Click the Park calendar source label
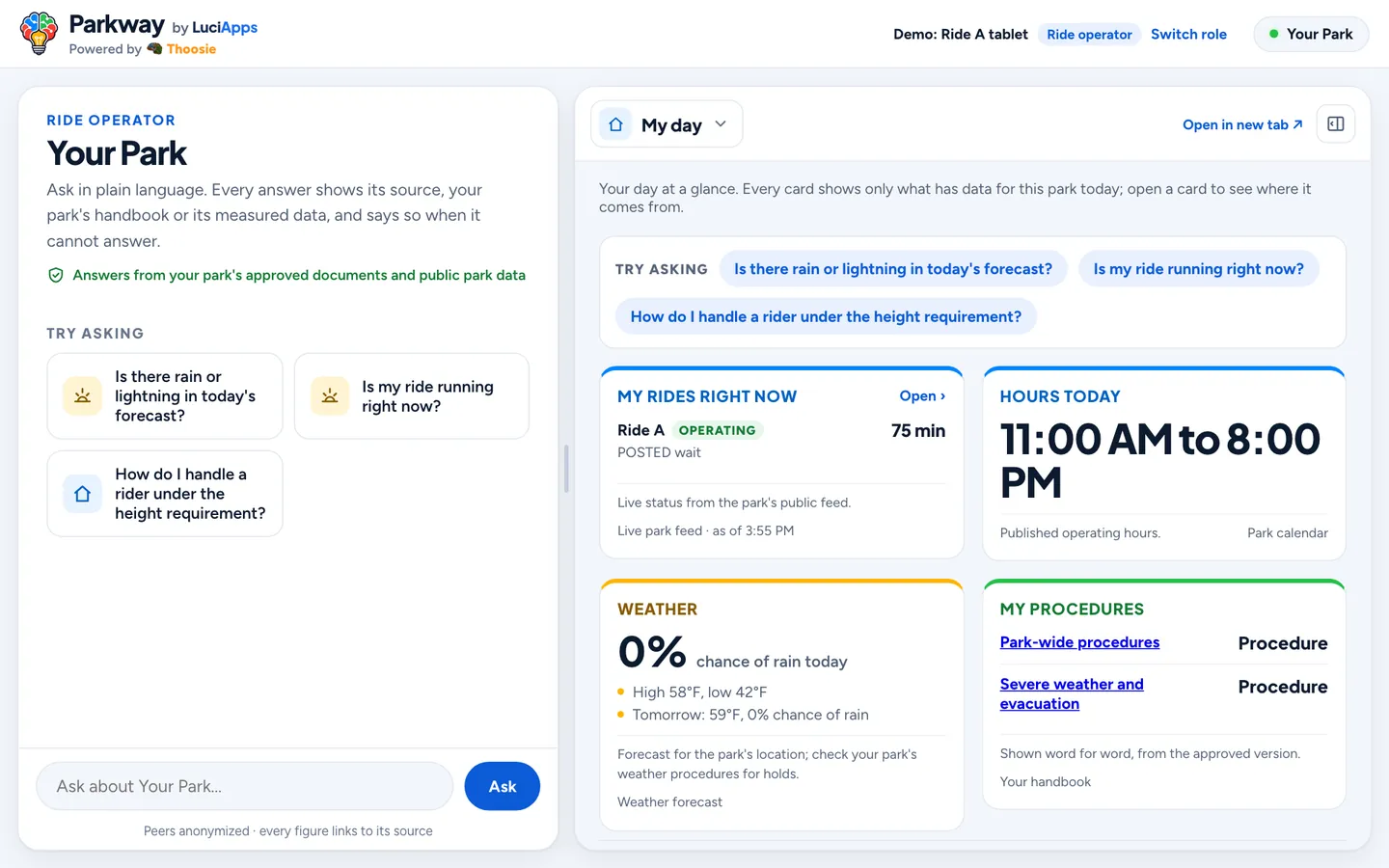This screenshot has width=1389, height=868. [1287, 533]
